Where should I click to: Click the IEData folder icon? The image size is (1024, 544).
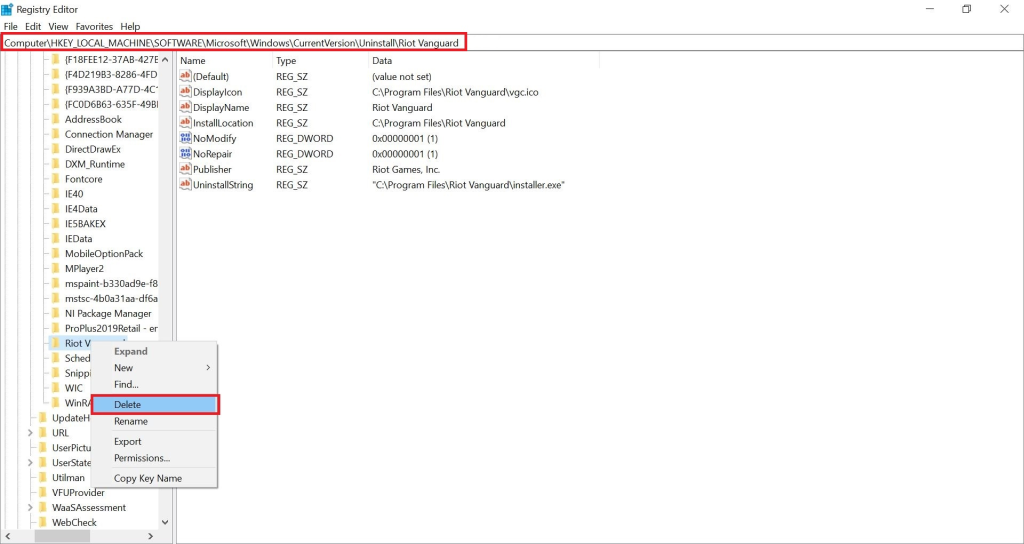pos(56,238)
